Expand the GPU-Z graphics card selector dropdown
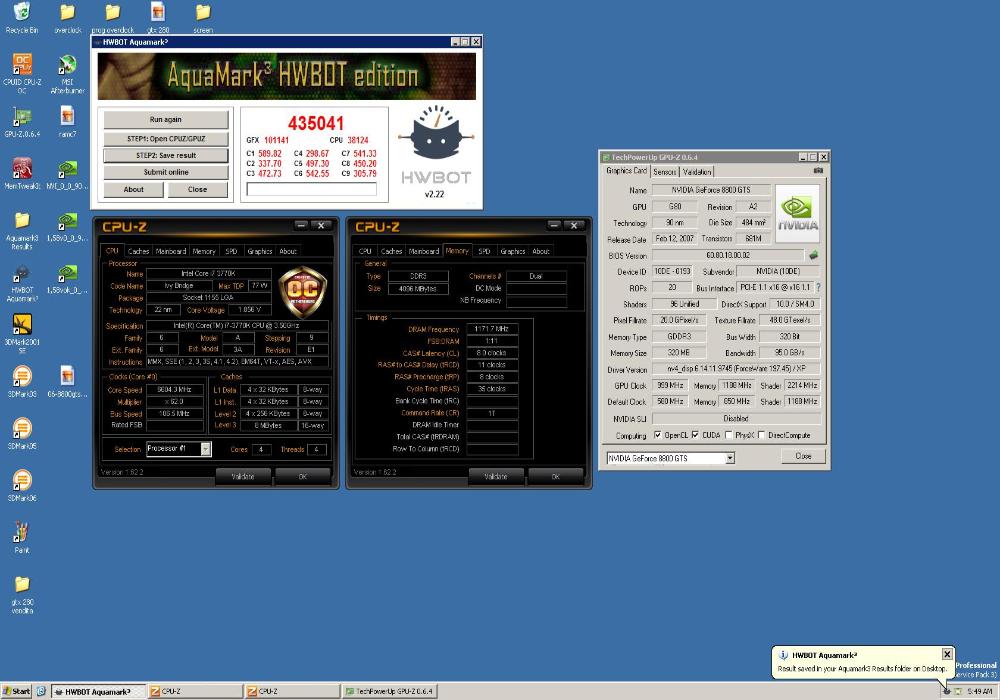This screenshot has height=700, width=1000. point(730,458)
